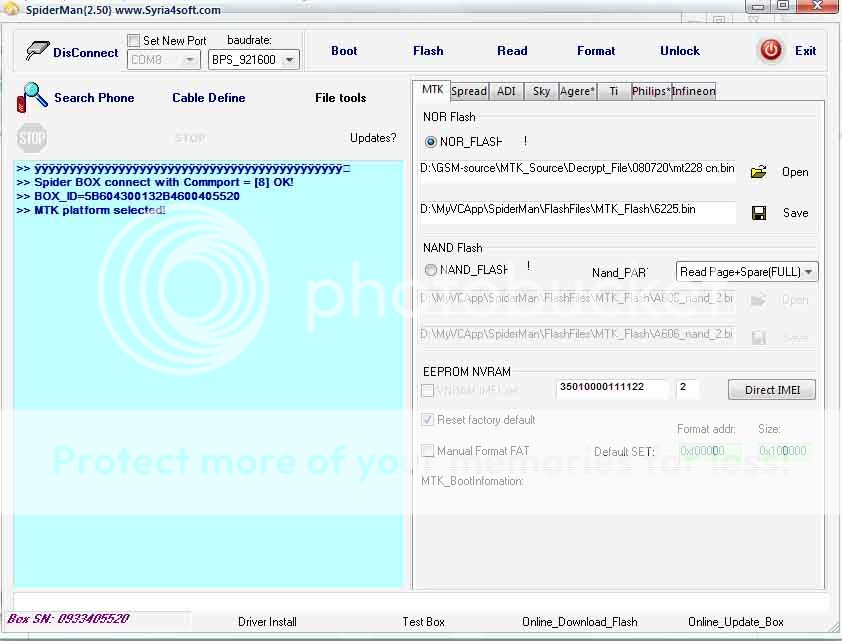
Task: Click the Boot button
Action: [344, 51]
